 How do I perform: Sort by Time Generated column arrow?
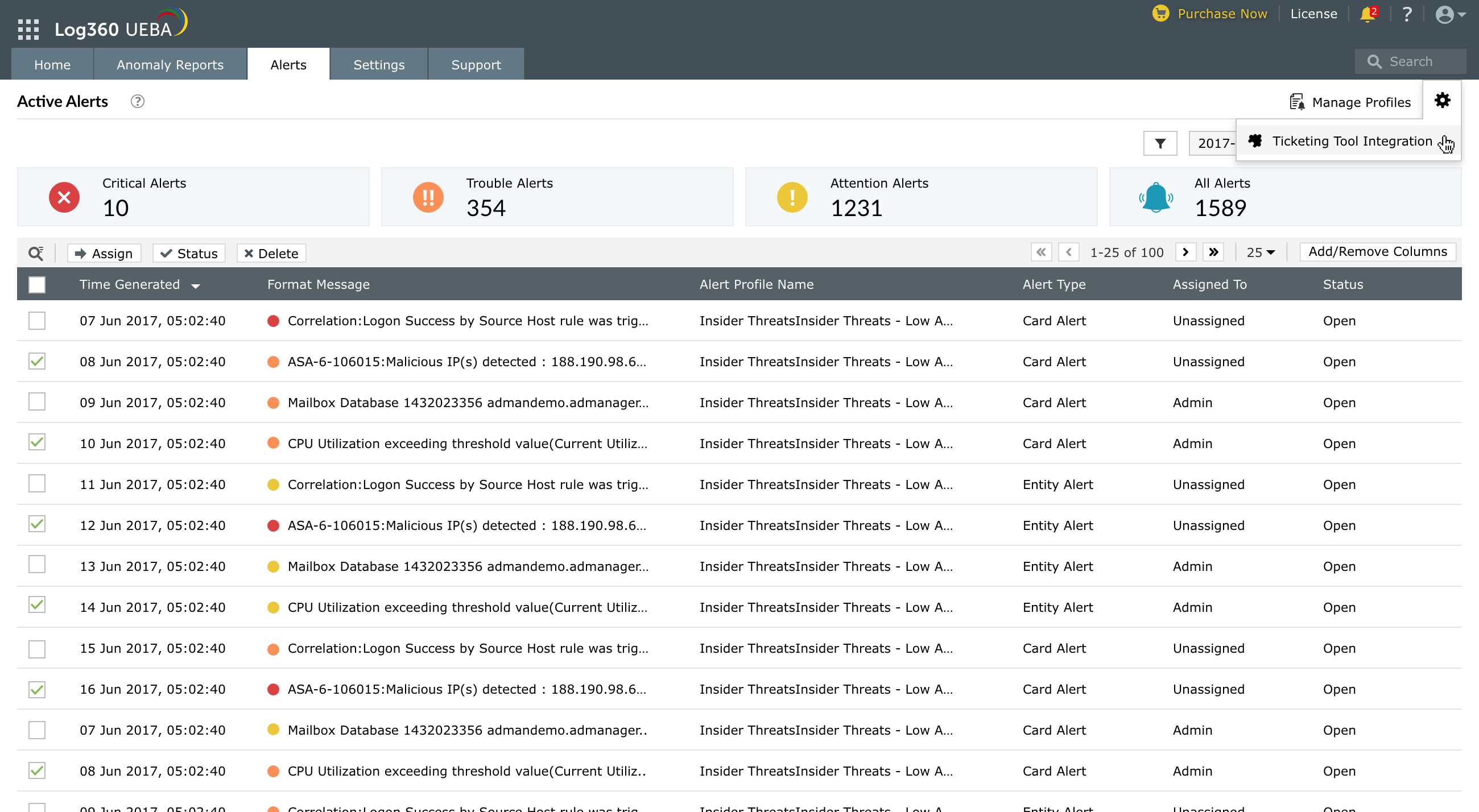[196, 286]
